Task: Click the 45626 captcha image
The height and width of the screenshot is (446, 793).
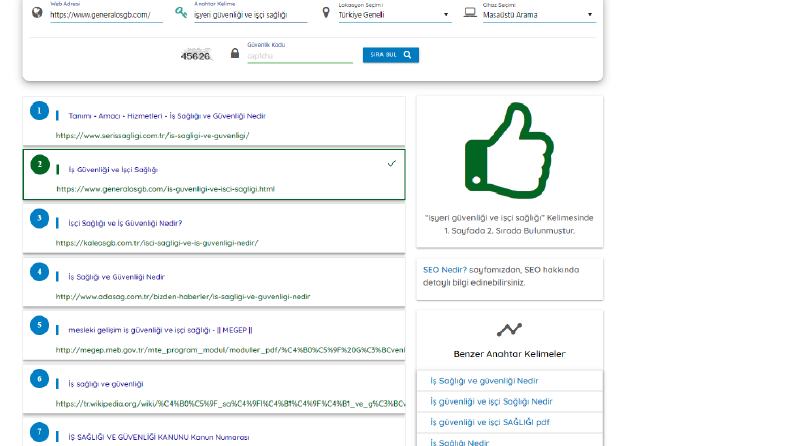Action: tap(196, 56)
